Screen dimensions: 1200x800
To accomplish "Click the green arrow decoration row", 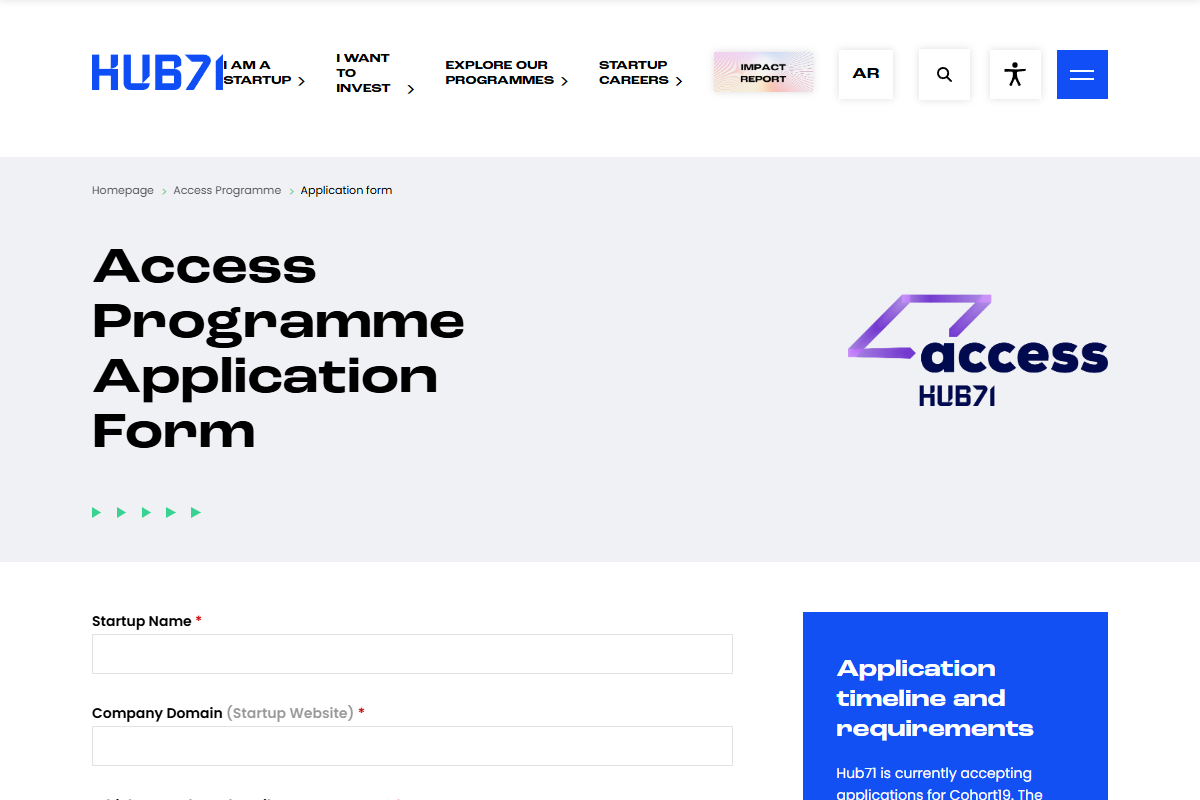I will click(146, 512).
